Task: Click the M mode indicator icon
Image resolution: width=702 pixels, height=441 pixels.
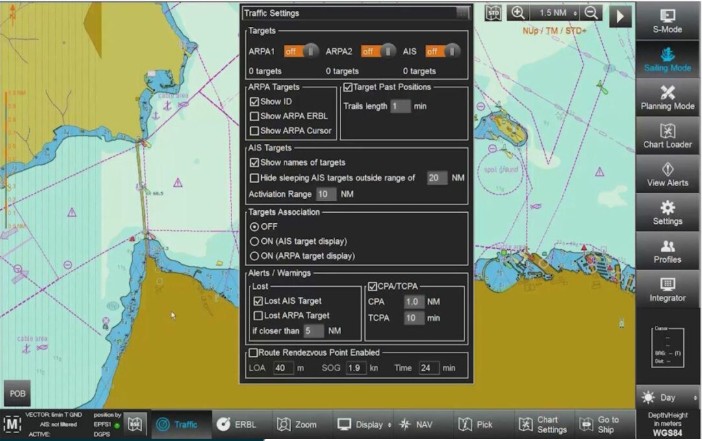Action: [12, 424]
